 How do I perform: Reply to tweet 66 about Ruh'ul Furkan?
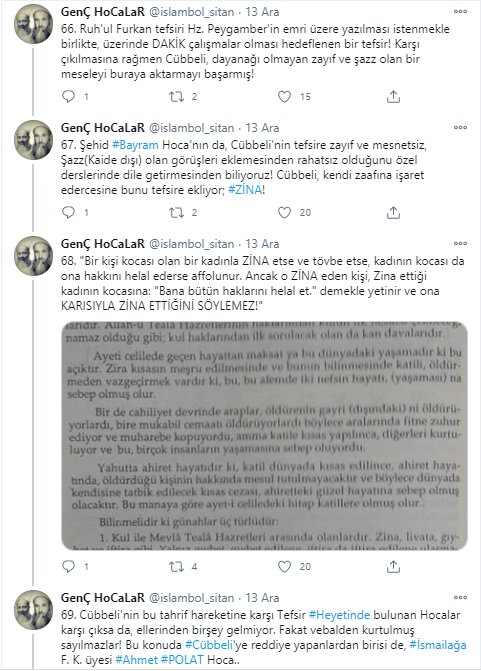(68, 96)
